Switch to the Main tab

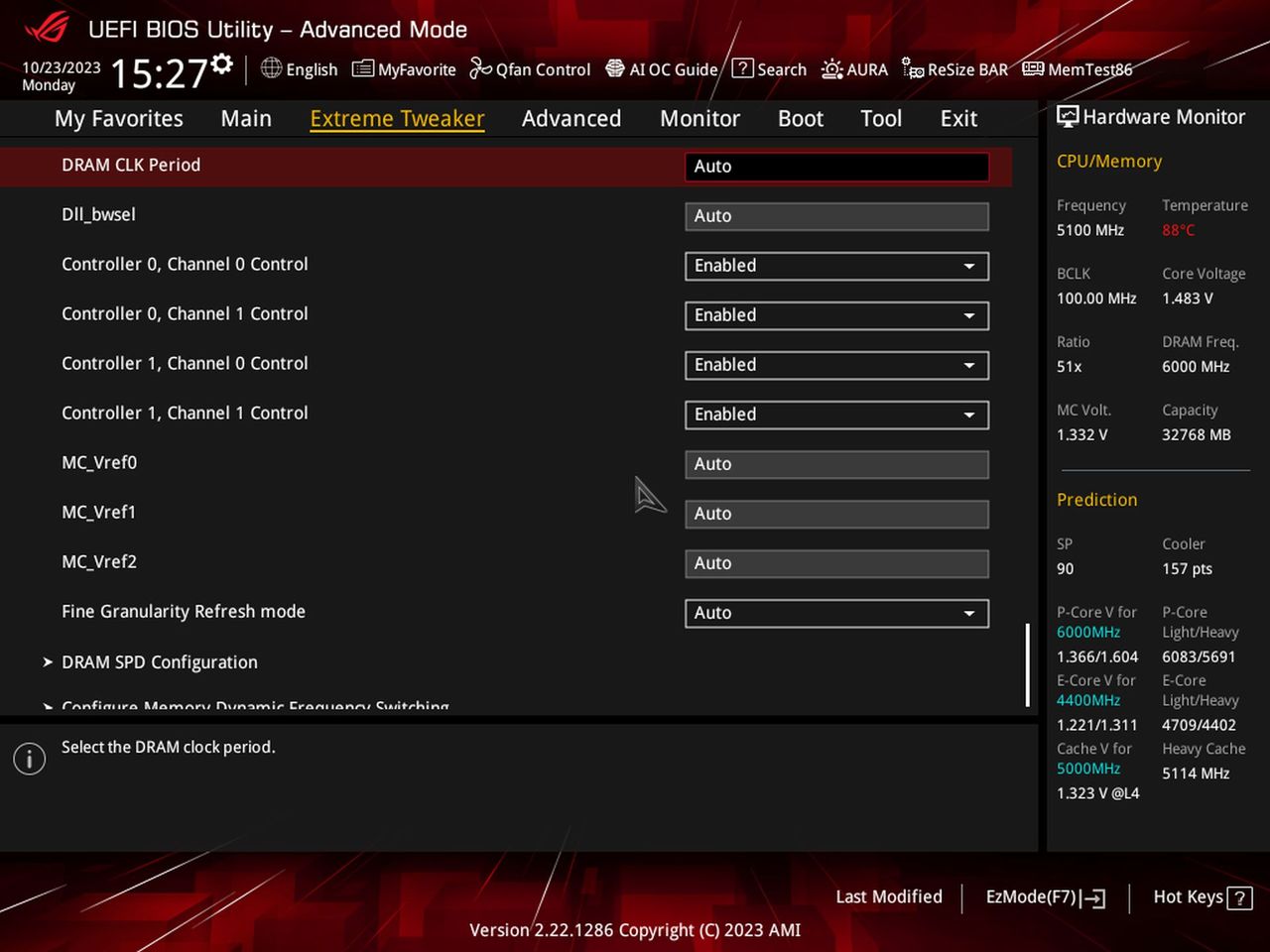click(246, 119)
